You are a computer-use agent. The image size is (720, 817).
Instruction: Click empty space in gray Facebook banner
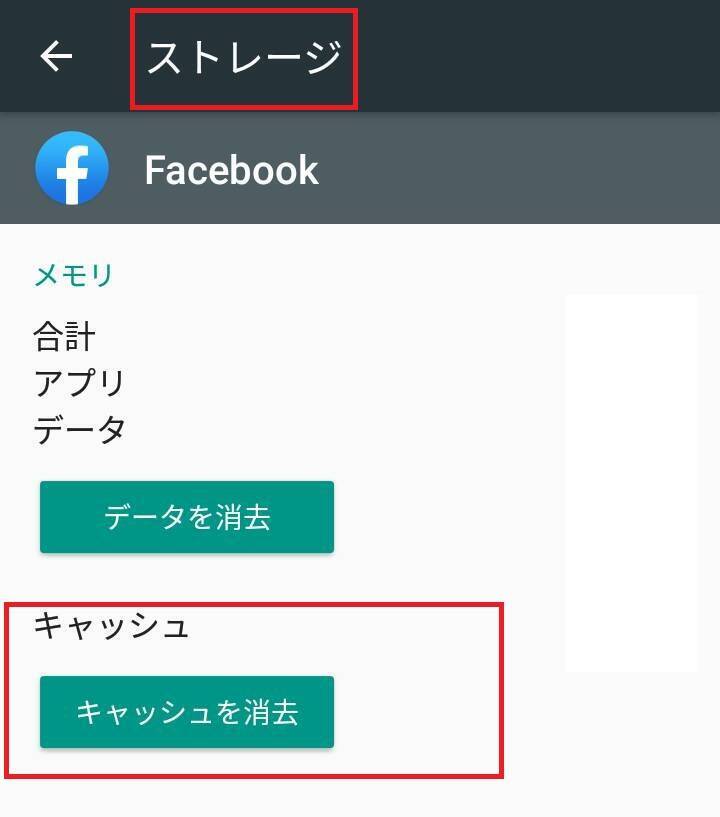[x=518, y=168]
